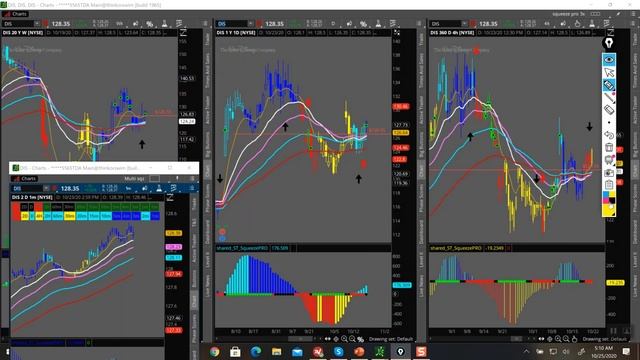Image resolution: width=640 pixels, height=360 pixels.
Task: Open grid layout selector near squeeze pro 3x
Action: [596, 14]
